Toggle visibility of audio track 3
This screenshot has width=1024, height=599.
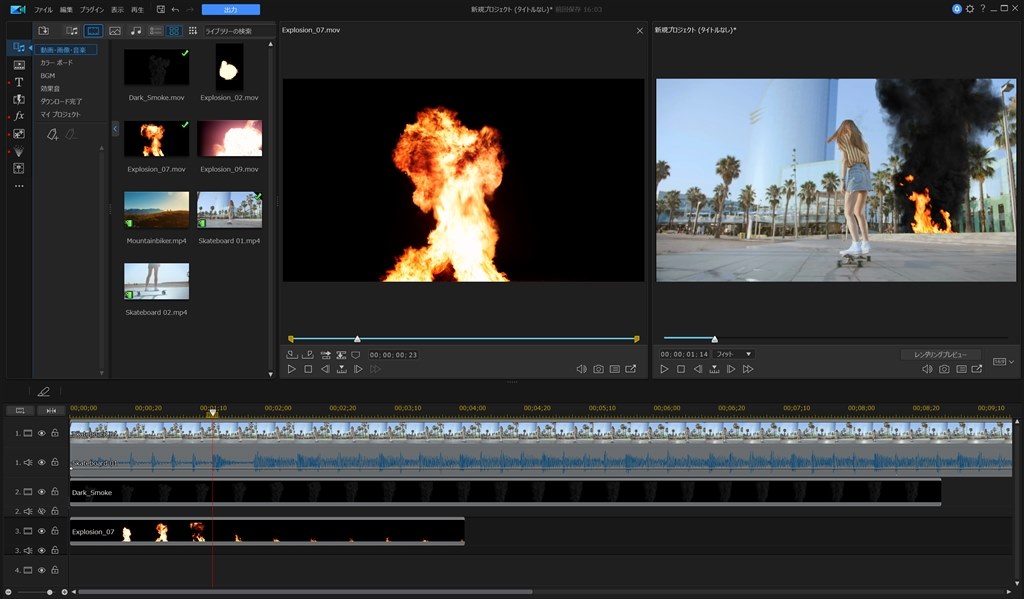click(x=42, y=551)
